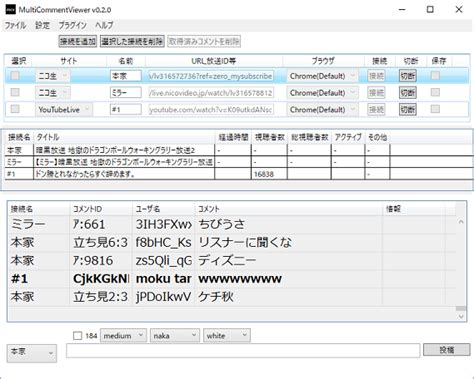Screen dimensions: 474x379
Task: Click the #1 name field
Action: tap(126, 109)
